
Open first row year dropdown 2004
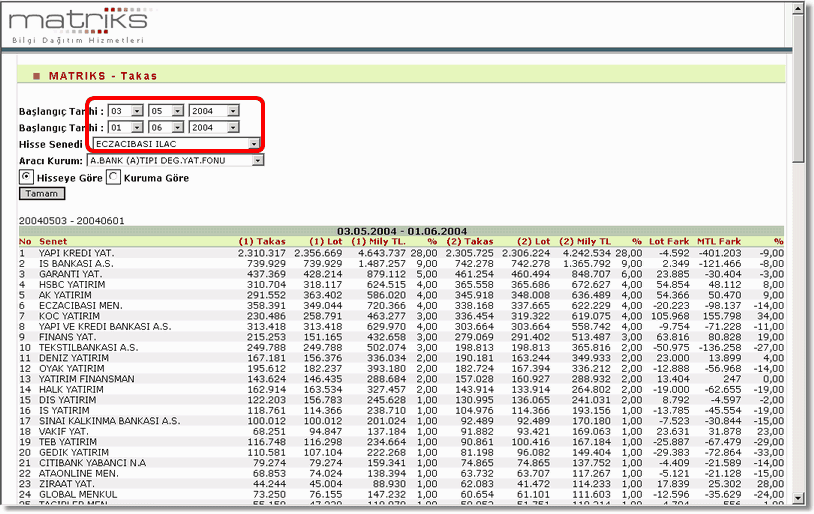click(x=214, y=111)
